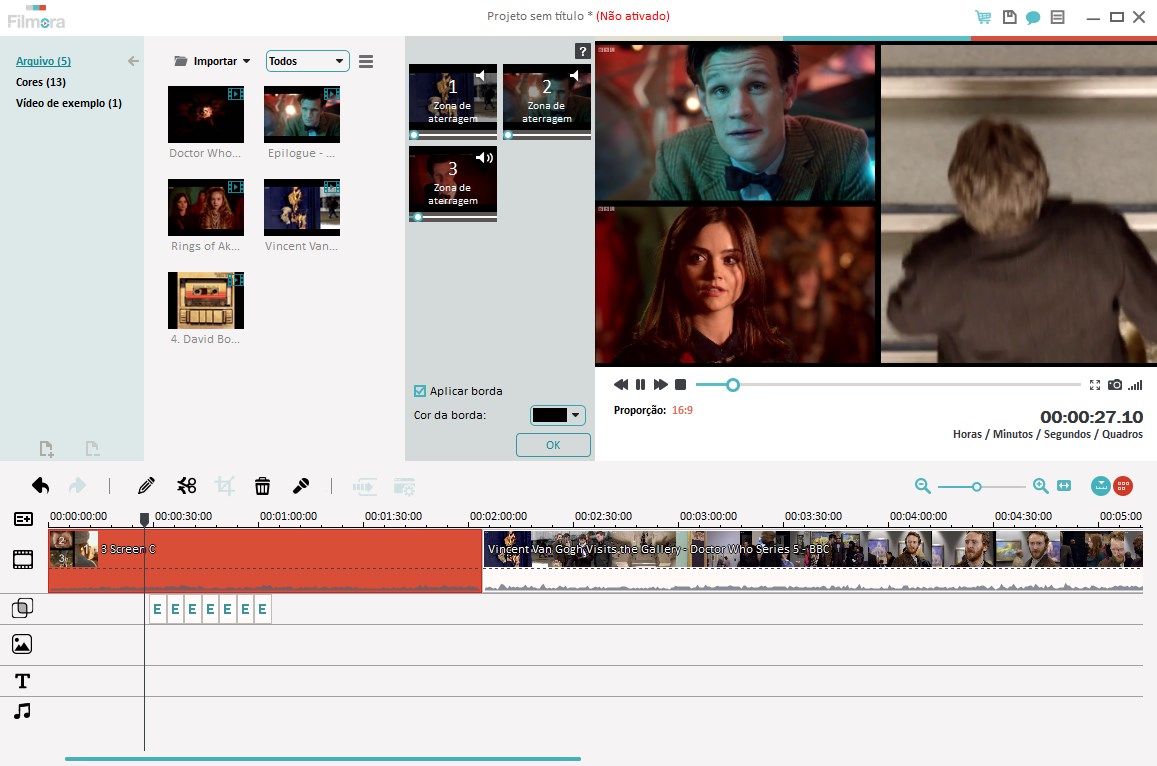Image resolution: width=1157 pixels, height=766 pixels.
Task: Click the zoom to fit timeline icon
Action: 1064,486
